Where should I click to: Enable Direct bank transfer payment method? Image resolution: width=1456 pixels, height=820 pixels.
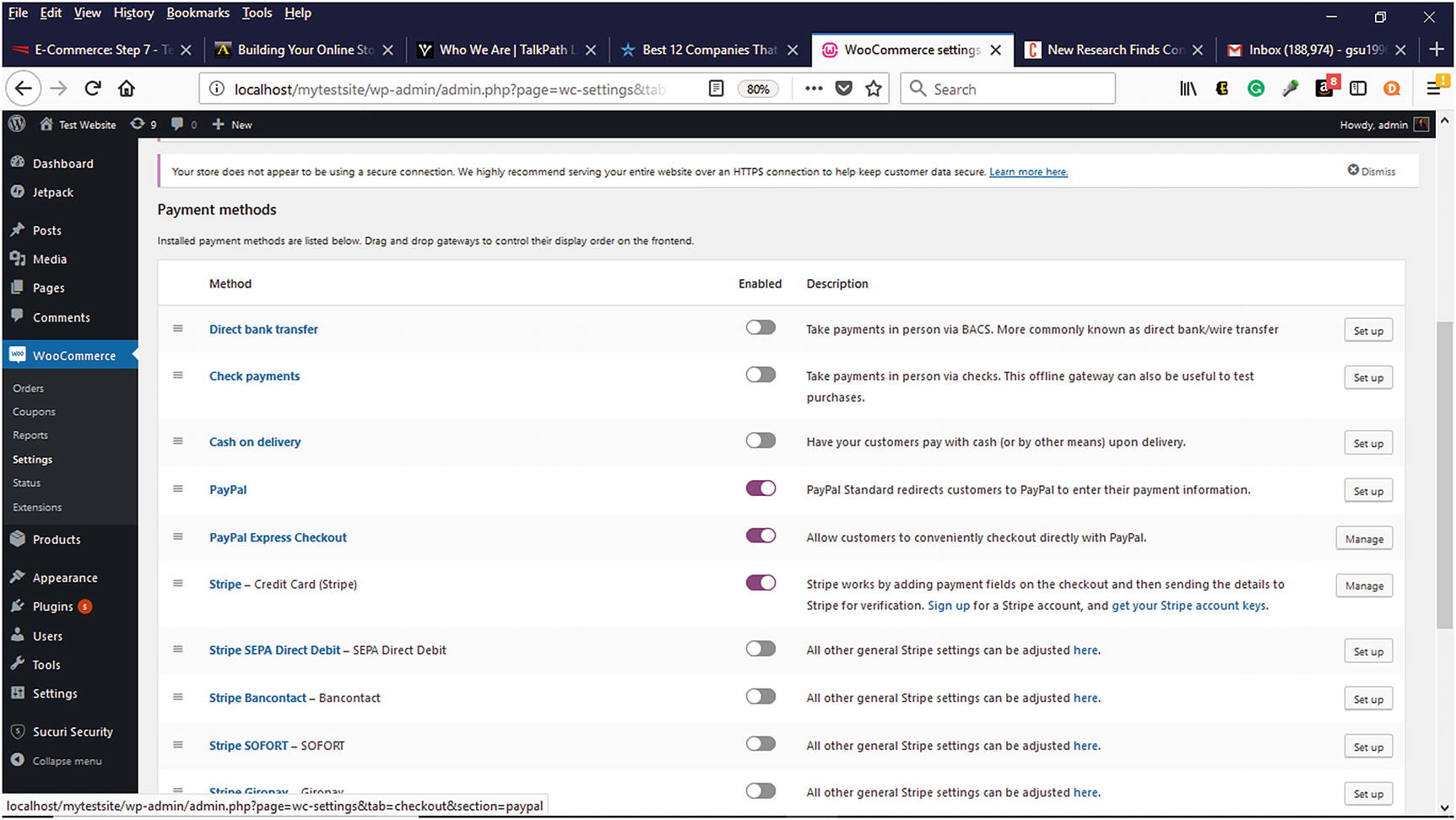pos(760,328)
